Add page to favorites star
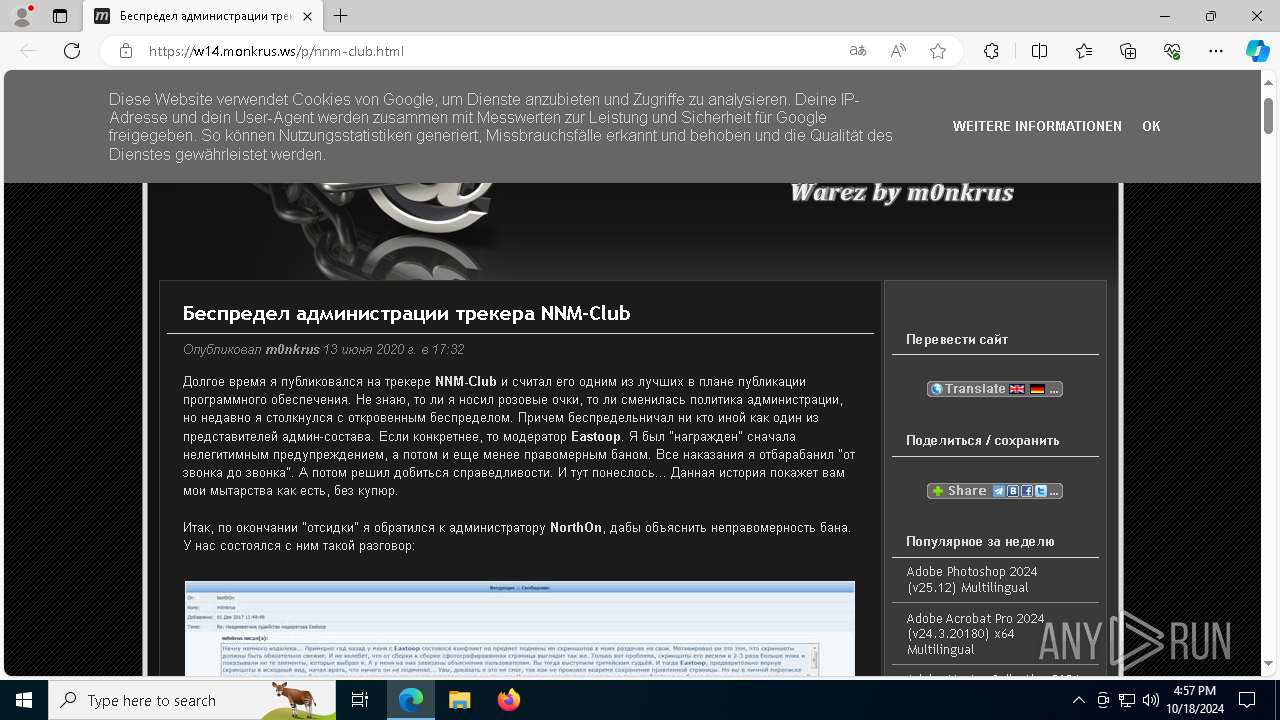1280x720 pixels. click(938, 51)
